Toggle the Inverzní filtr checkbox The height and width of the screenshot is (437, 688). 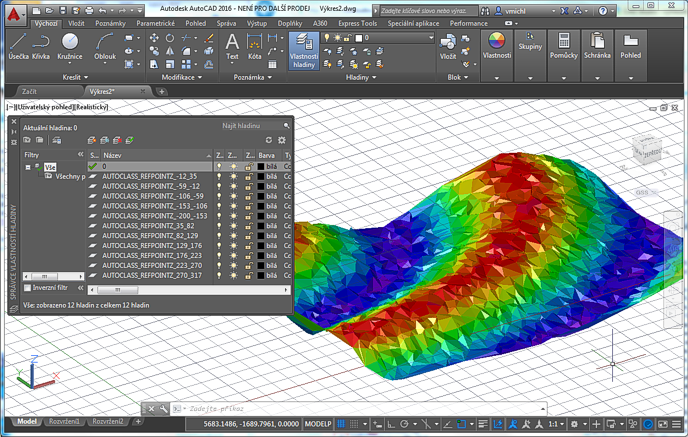pos(27,288)
